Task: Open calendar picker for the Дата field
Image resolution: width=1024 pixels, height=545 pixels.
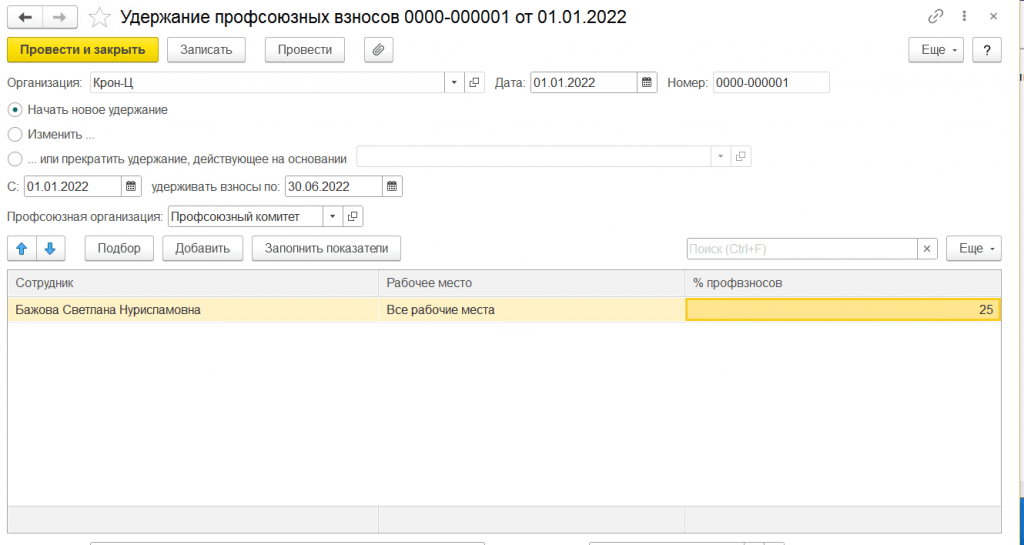Action: point(647,83)
